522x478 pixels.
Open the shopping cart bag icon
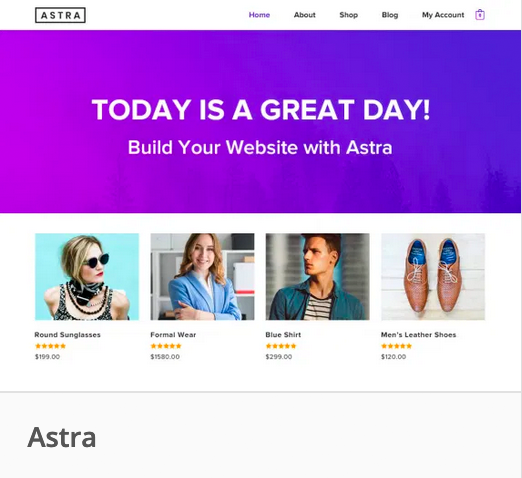pos(480,15)
